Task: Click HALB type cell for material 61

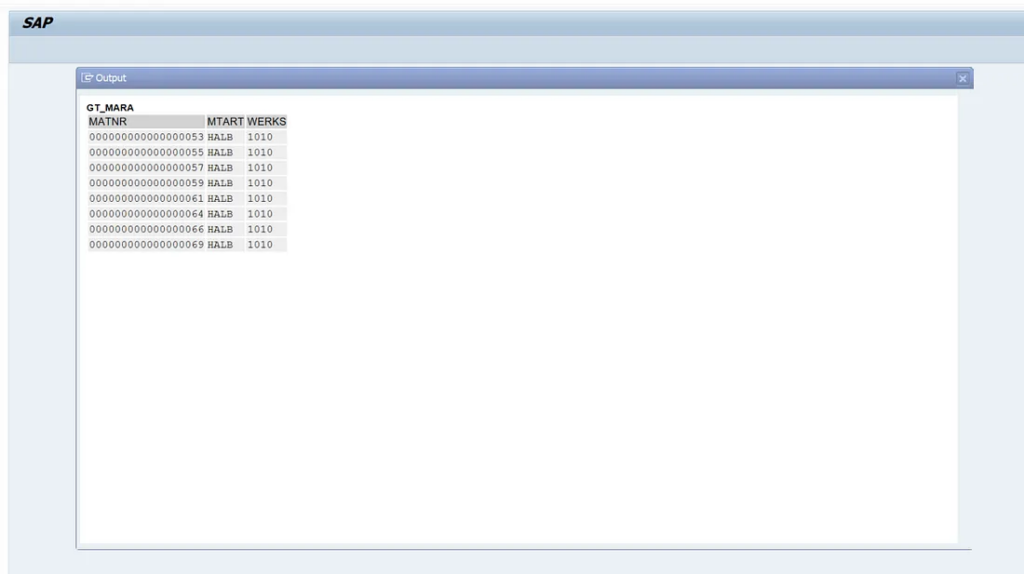Action: (x=220, y=199)
